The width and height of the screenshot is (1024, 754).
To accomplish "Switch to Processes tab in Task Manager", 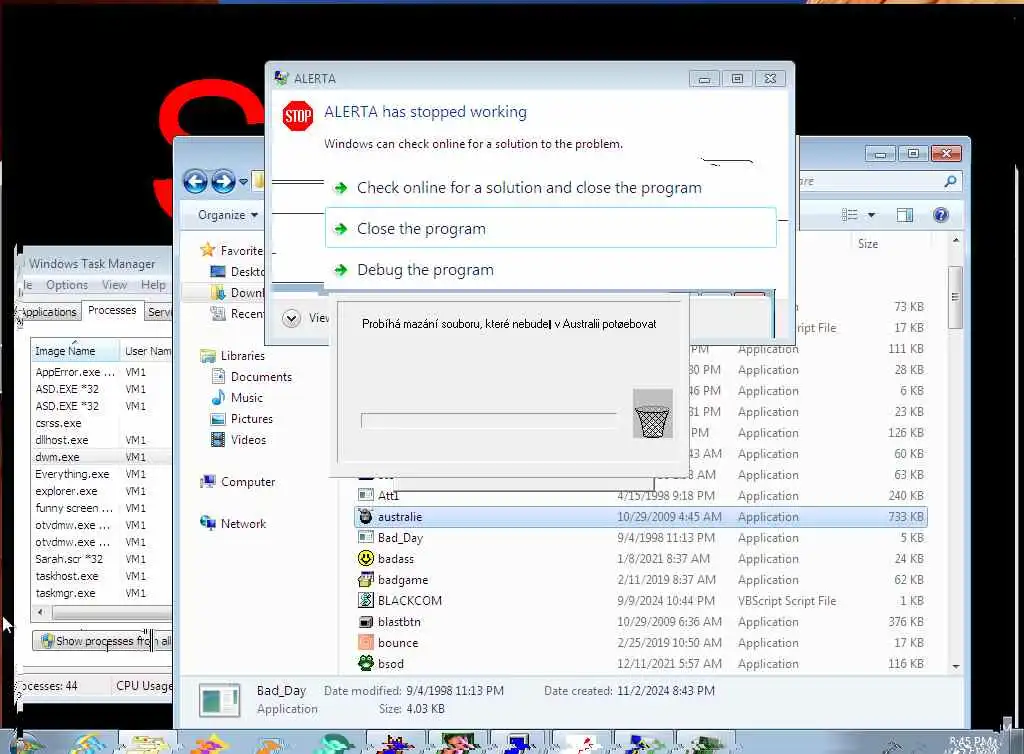I will tap(112, 311).
